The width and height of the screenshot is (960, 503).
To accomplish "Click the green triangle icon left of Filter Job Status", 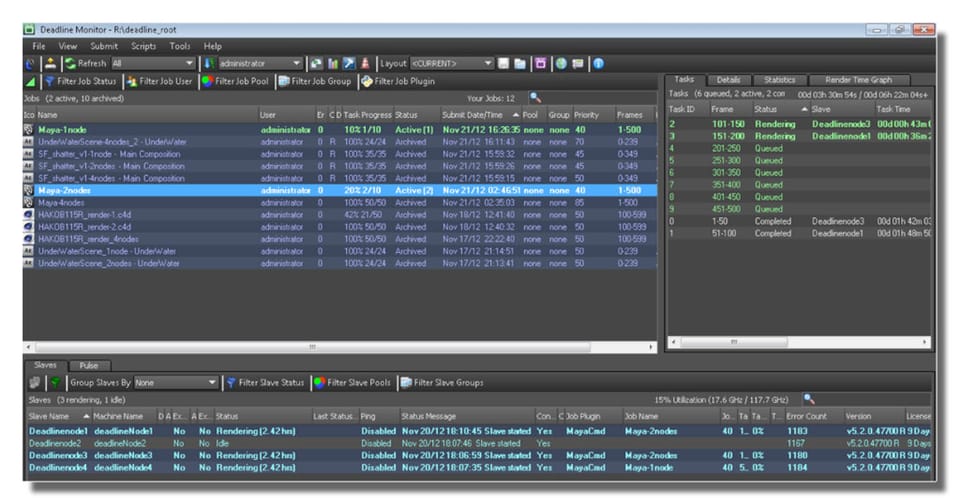I will (31, 81).
